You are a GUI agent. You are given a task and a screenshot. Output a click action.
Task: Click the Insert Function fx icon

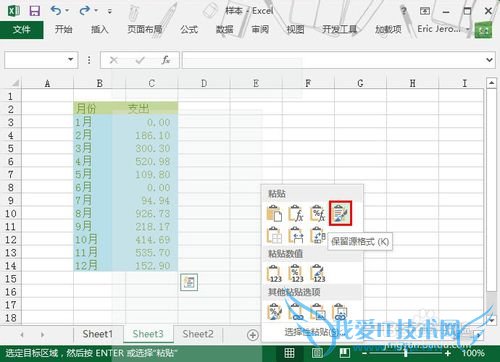166,60
